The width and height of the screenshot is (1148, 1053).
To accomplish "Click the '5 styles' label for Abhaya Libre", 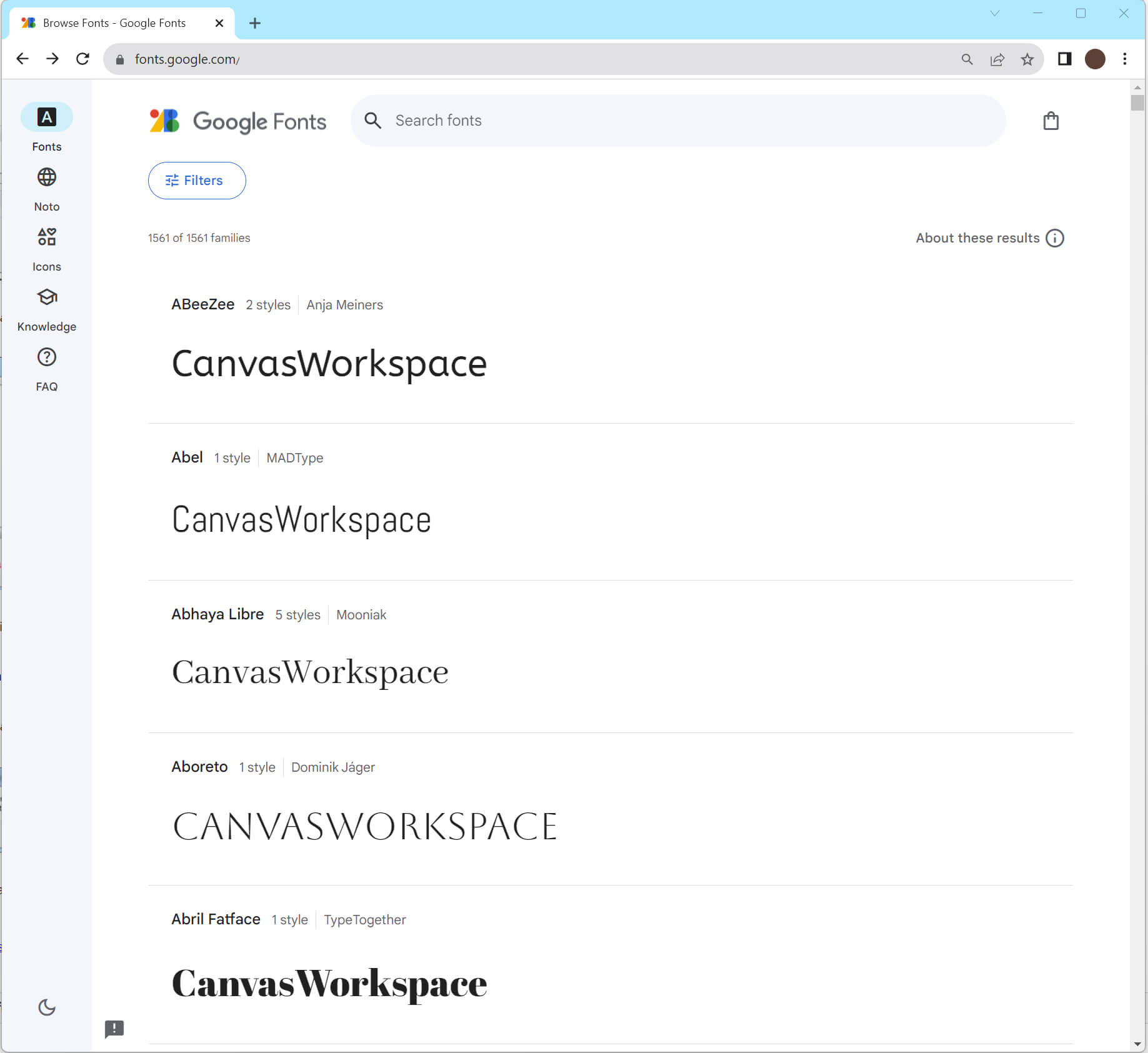I will 298,615.
